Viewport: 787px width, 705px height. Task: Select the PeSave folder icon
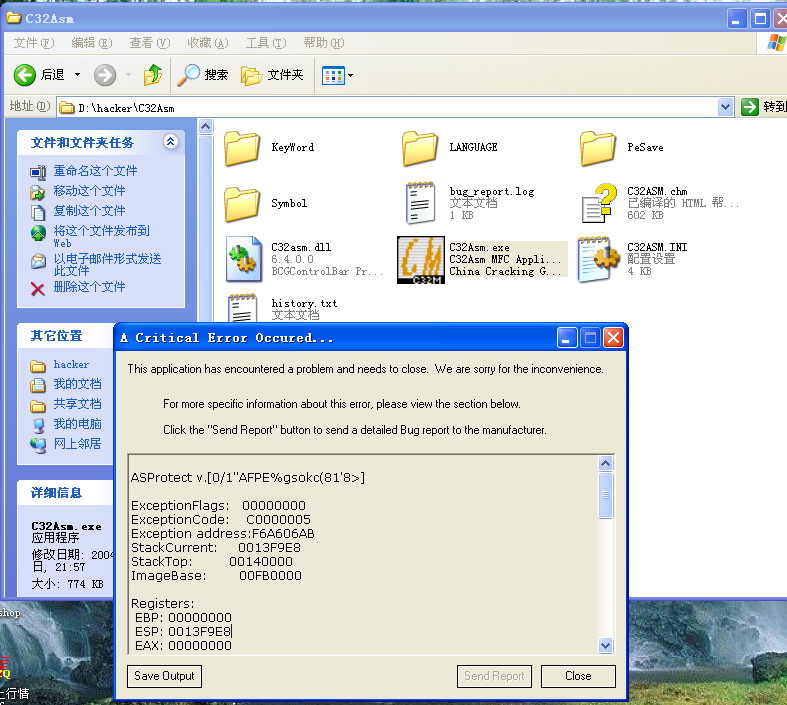[598, 148]
